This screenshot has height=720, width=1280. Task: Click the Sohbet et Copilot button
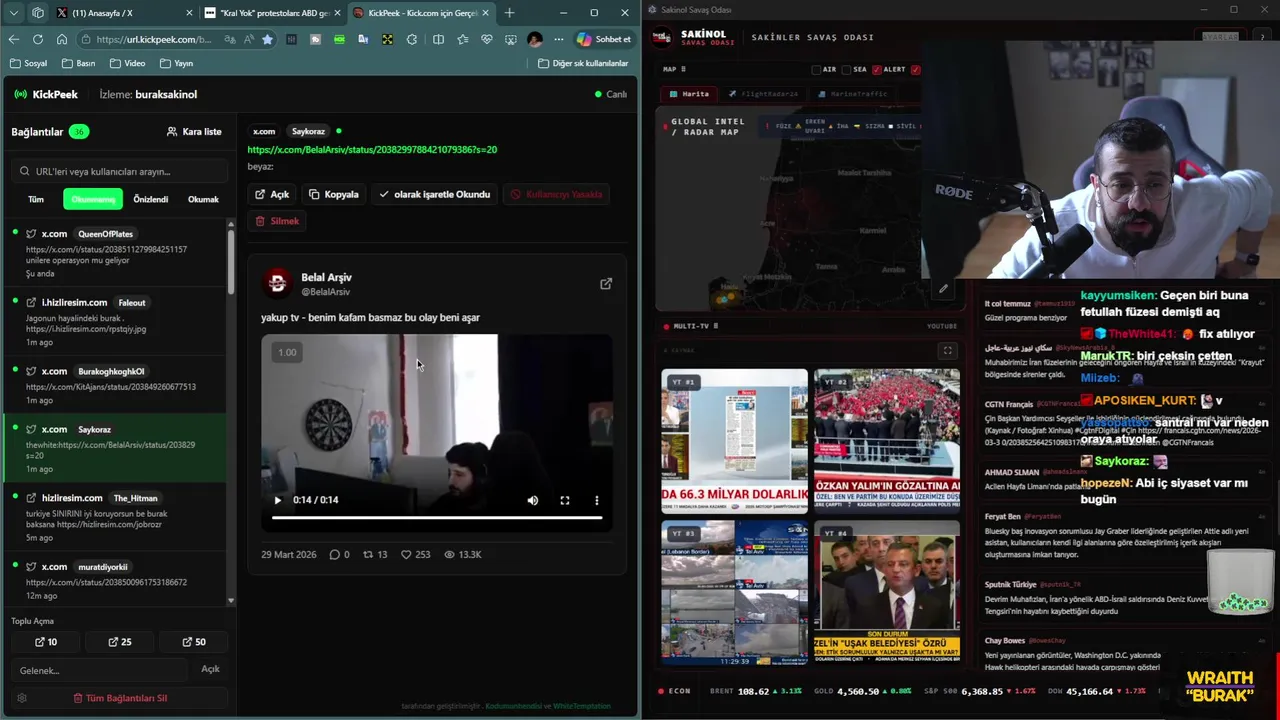click(604, 39)
